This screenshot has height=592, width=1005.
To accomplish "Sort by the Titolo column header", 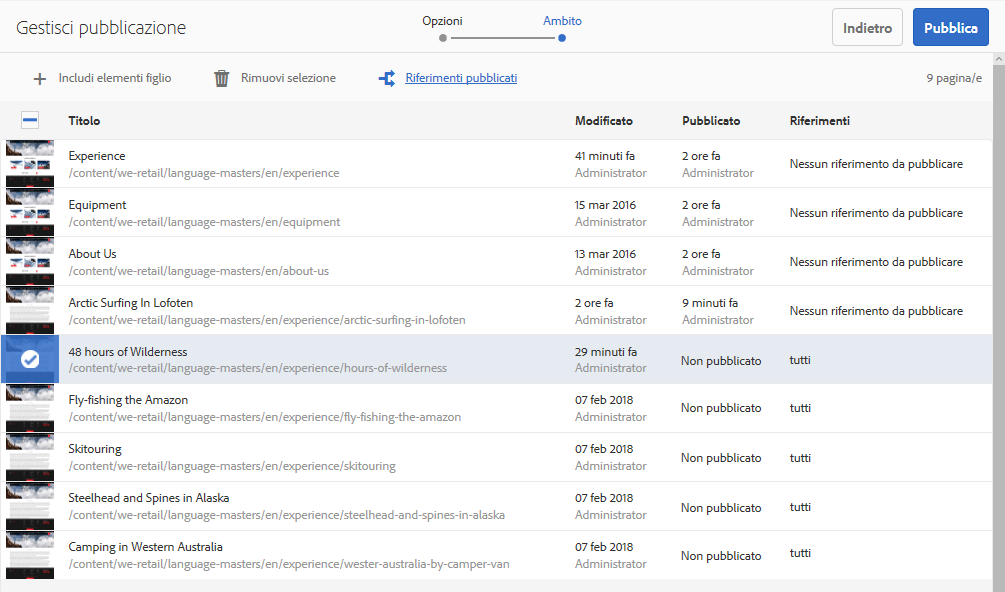I will [x=84, y=121].
